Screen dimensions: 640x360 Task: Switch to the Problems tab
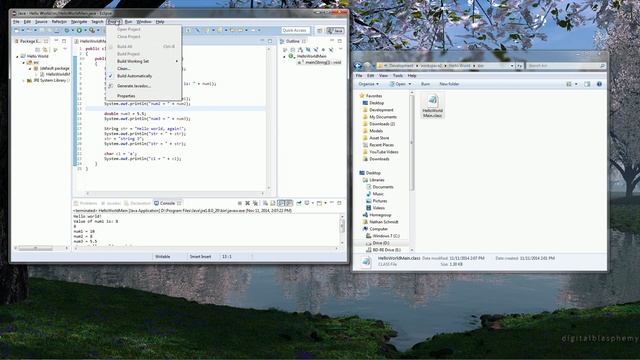(x=86, y=203)
